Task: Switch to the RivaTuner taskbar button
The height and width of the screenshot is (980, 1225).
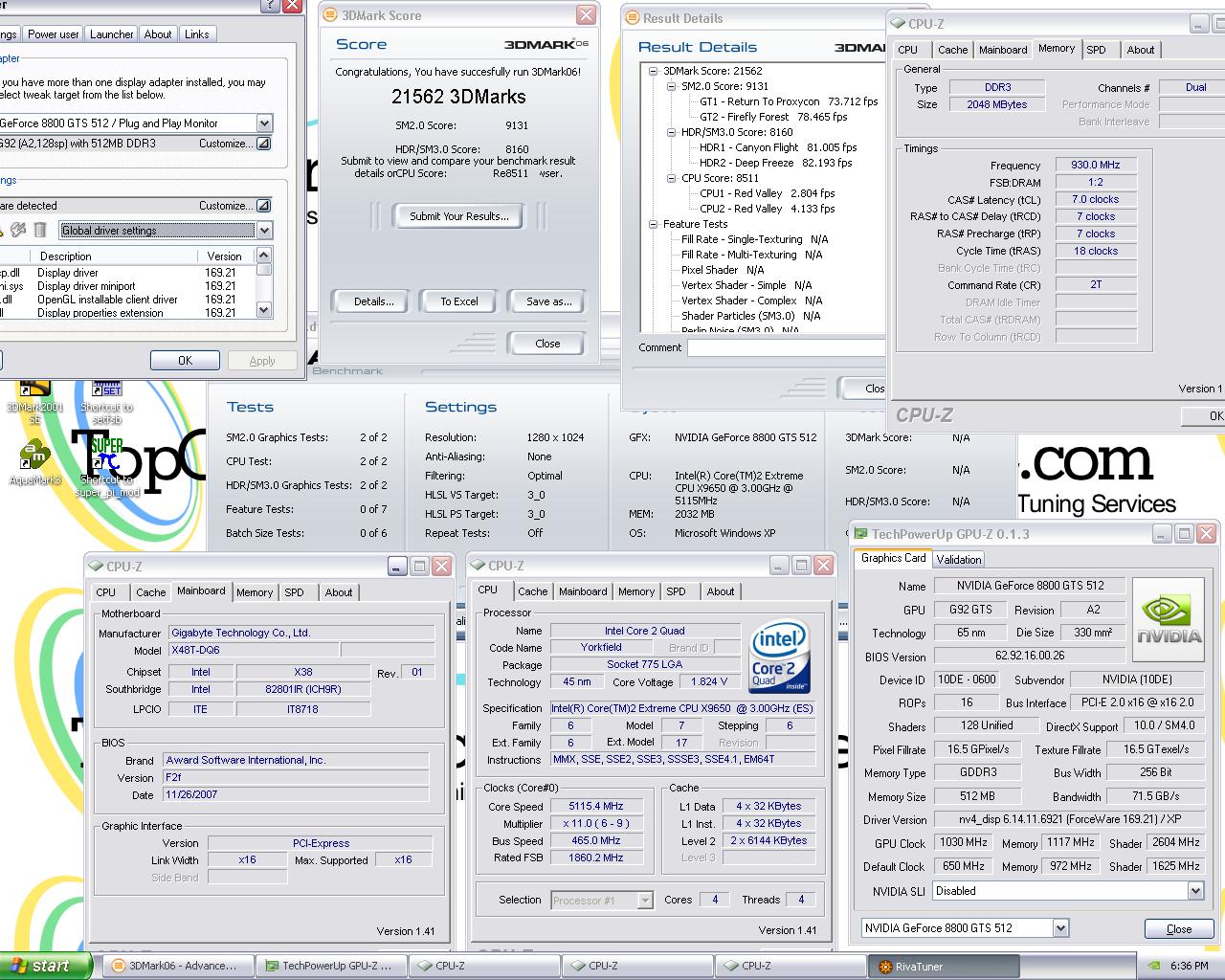Action: coord(942,966)
